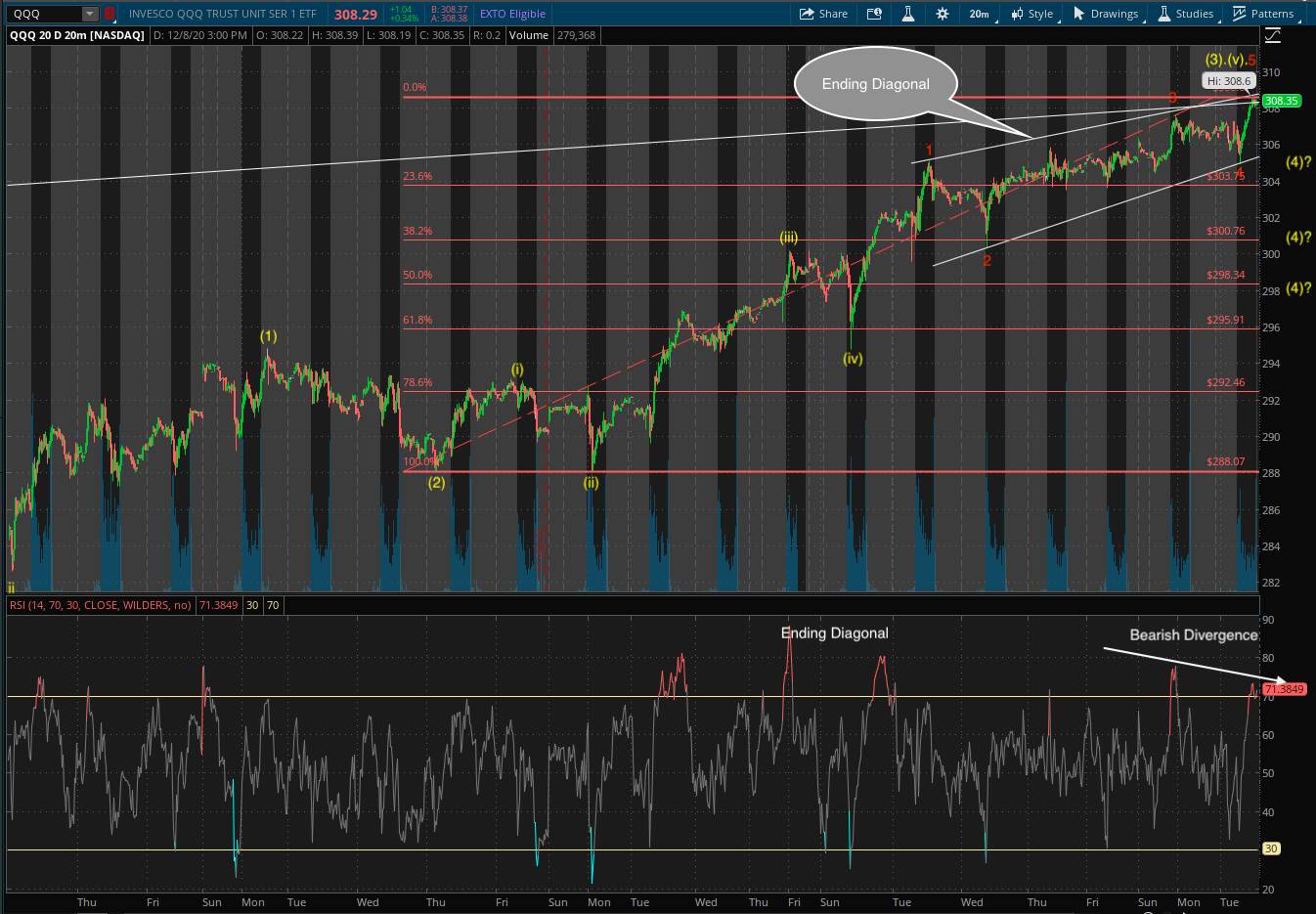The height and width of the screenshot is (914, 1316).
Task: Click the red RSI 71.3849 axis value bubble
Action: click(x=1283, y=689)
